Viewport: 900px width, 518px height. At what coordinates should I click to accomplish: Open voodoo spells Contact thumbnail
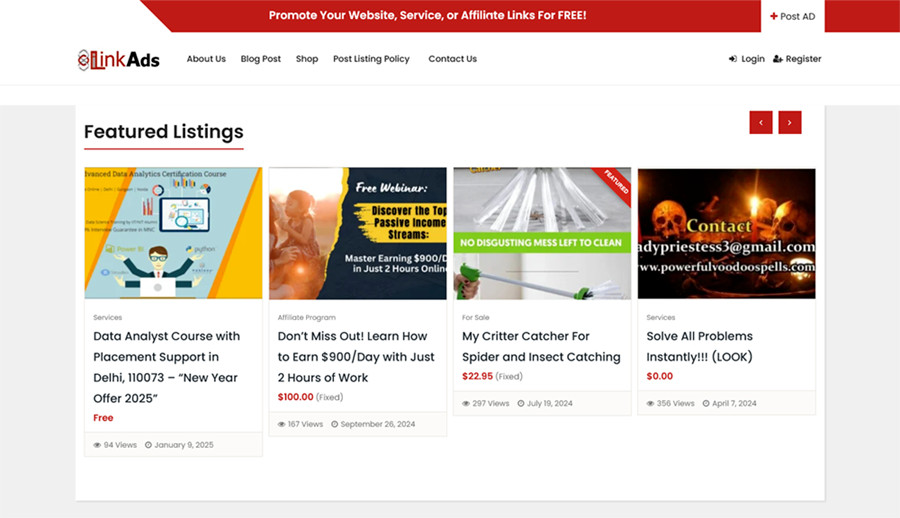pyautogui.click(x=726, y=233)
